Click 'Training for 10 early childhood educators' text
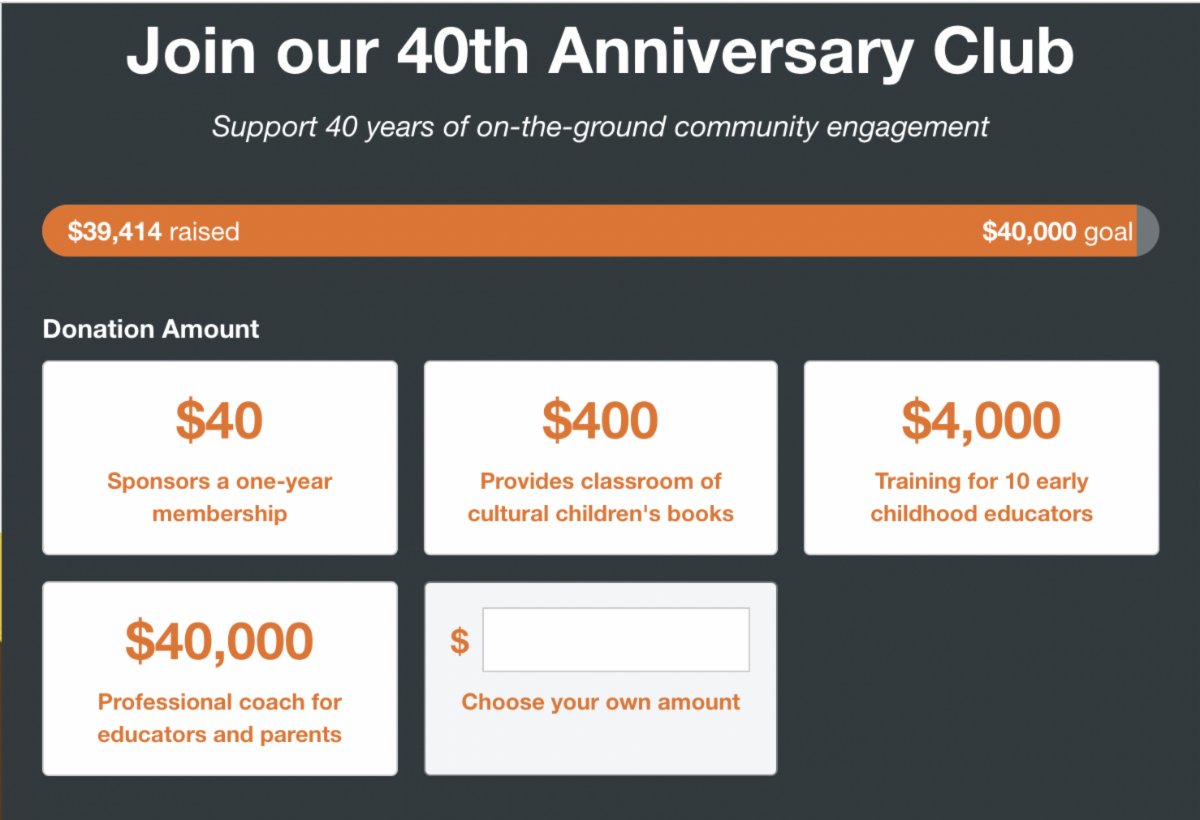This screenshot has height=820, width=1200. coord(981,498)
